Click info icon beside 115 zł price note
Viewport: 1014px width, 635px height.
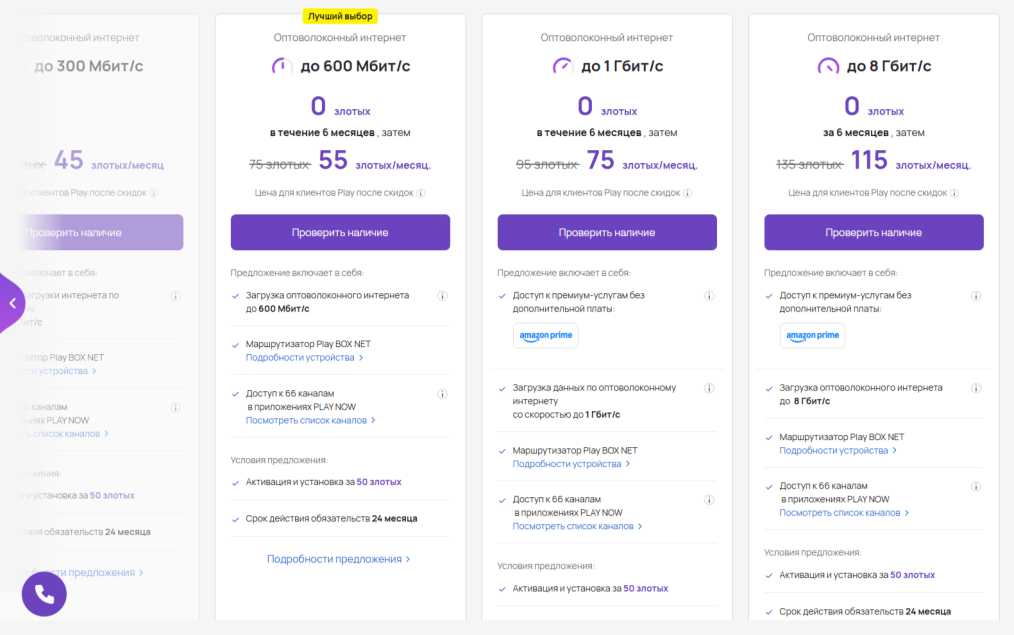pyautogui.click(x=955, y=193)
